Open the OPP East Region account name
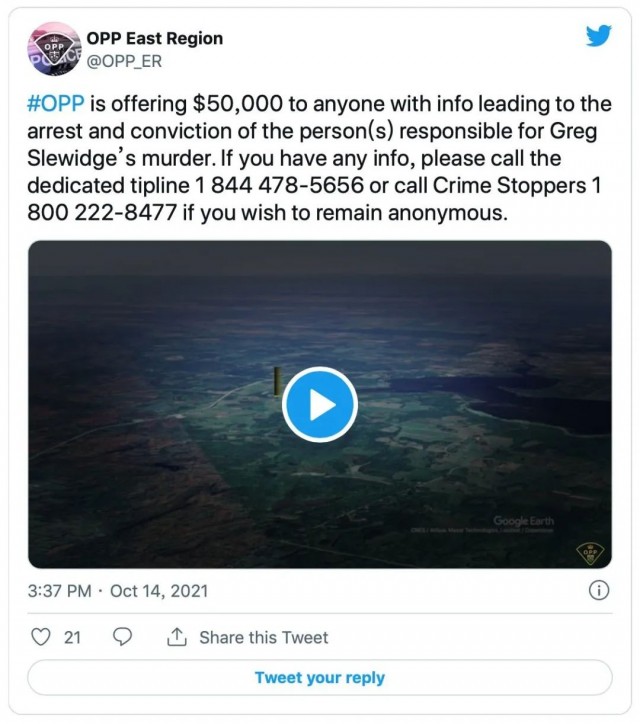 pyautogui.click(x=156, y=38)
